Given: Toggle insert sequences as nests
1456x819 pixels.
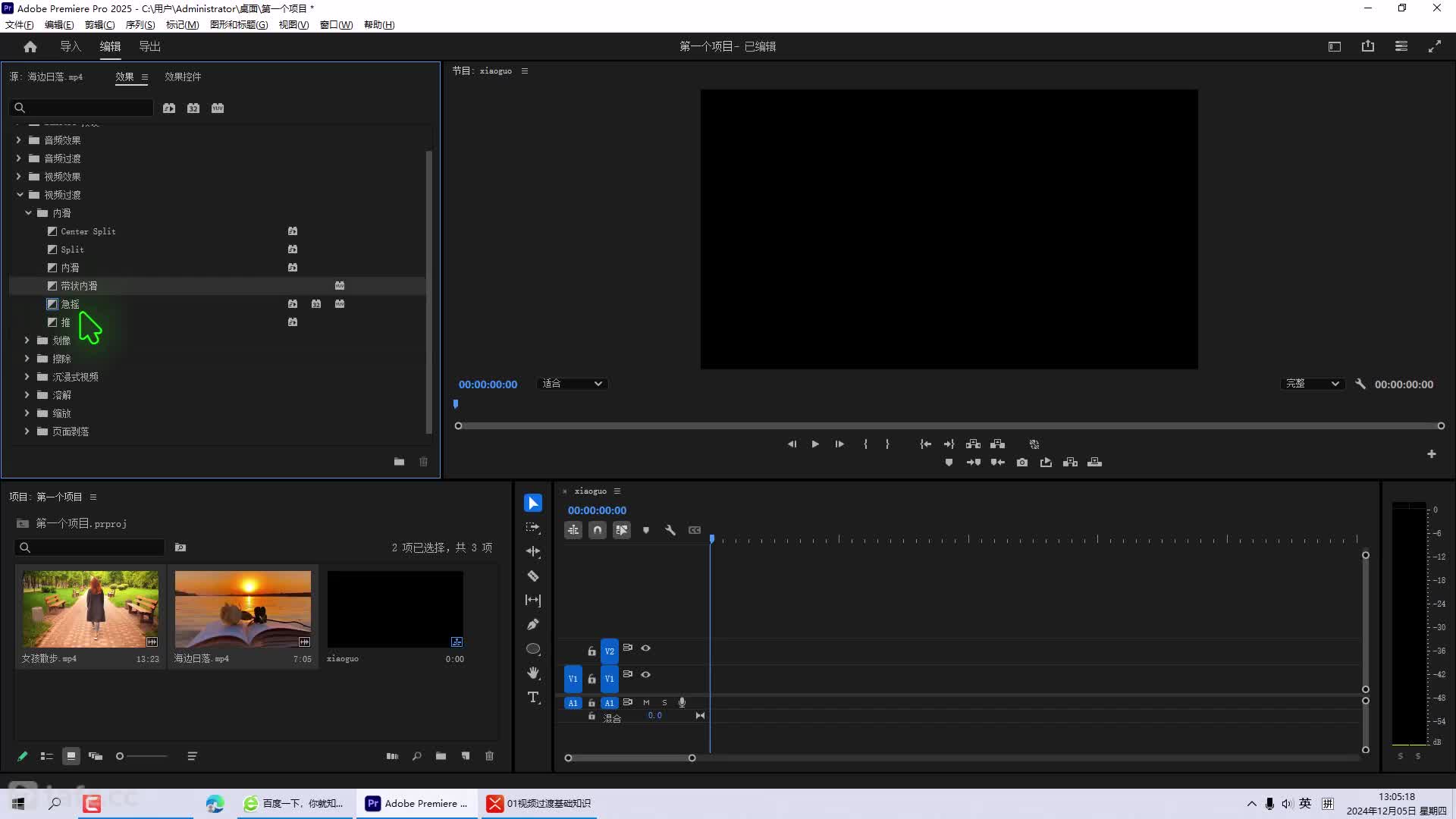Looking at the screenshot, I should tap(573, 531).
